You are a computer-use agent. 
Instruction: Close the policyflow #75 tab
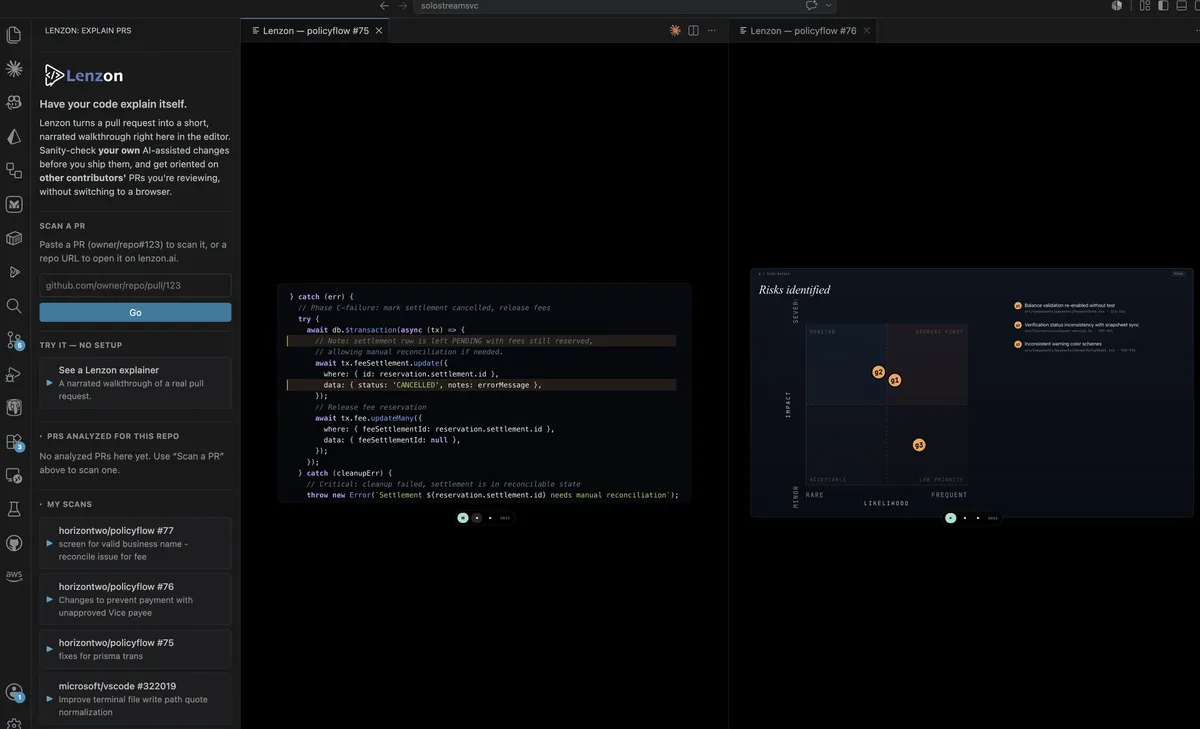coord(380,31)
